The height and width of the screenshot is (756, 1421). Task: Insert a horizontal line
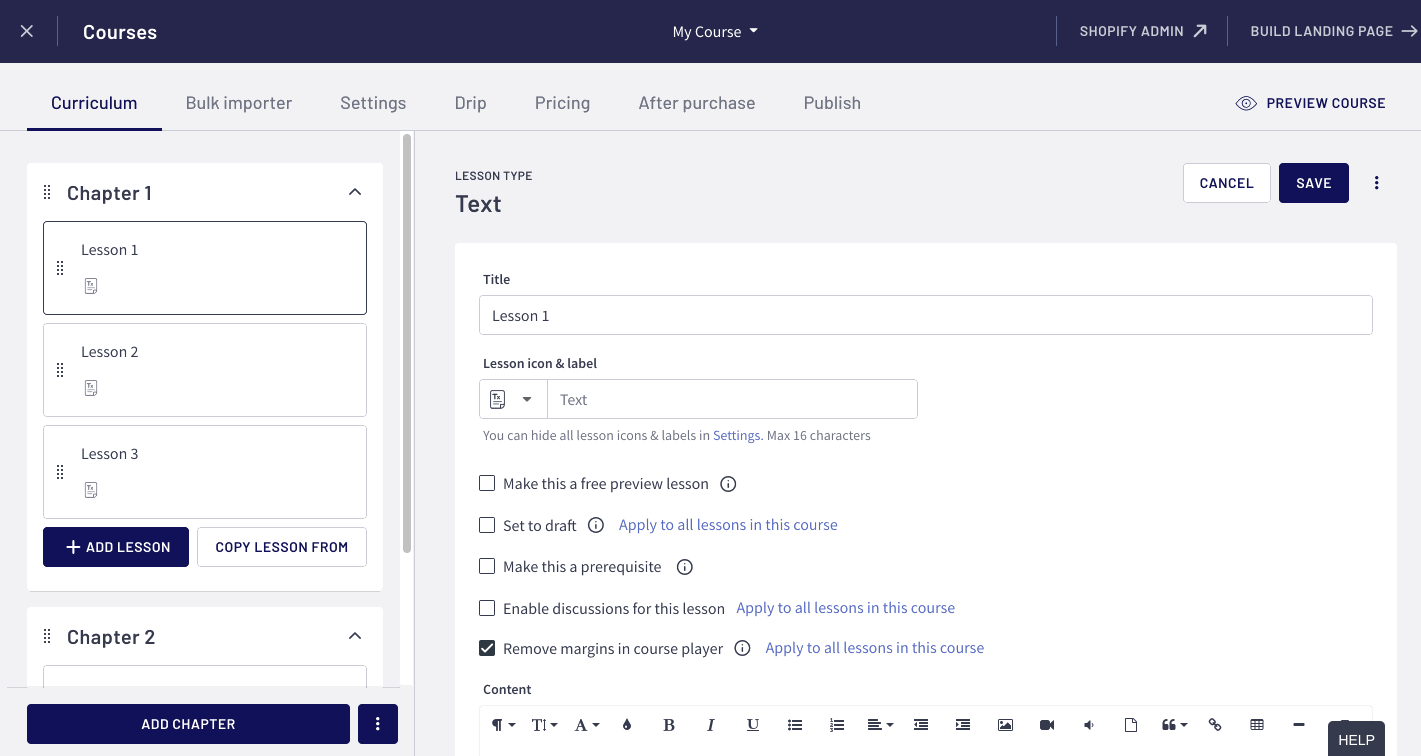pyautogui.click(x=1299, y=725)
